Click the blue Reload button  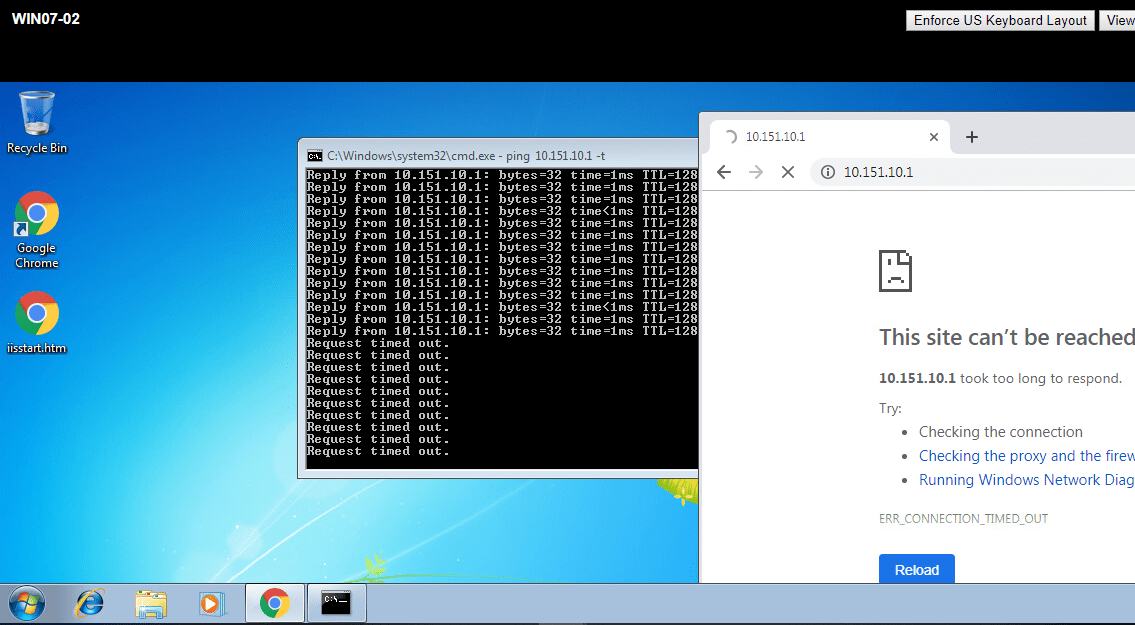916,570
